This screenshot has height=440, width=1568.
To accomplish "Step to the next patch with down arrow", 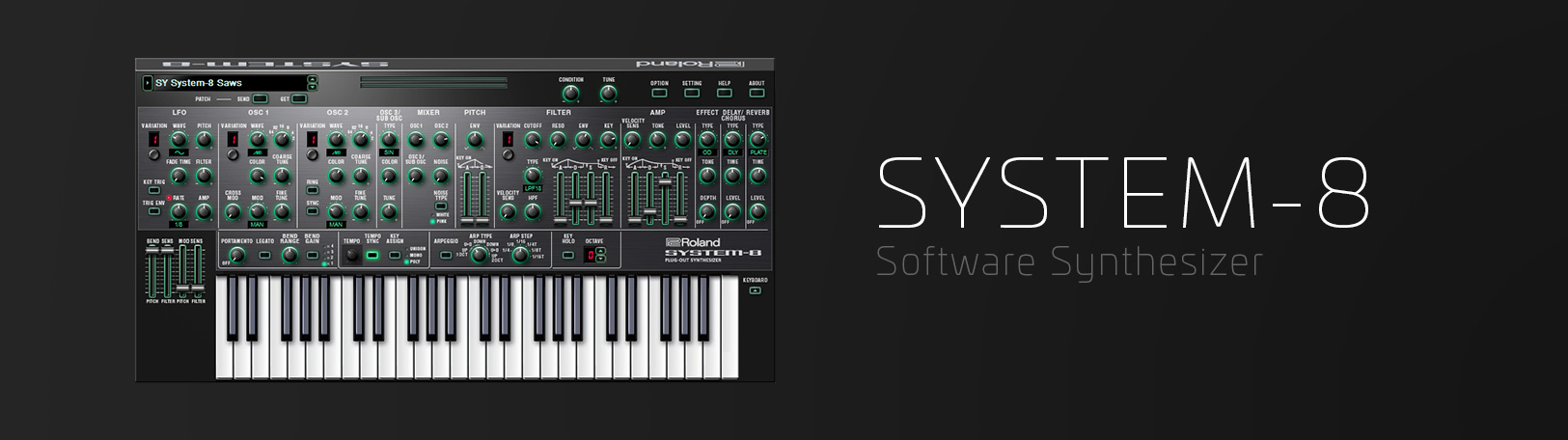I will (x=312, y=87).
